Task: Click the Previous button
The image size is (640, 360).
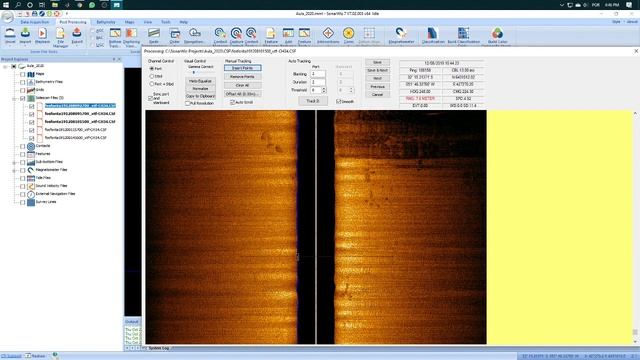Action: (377, 87)
